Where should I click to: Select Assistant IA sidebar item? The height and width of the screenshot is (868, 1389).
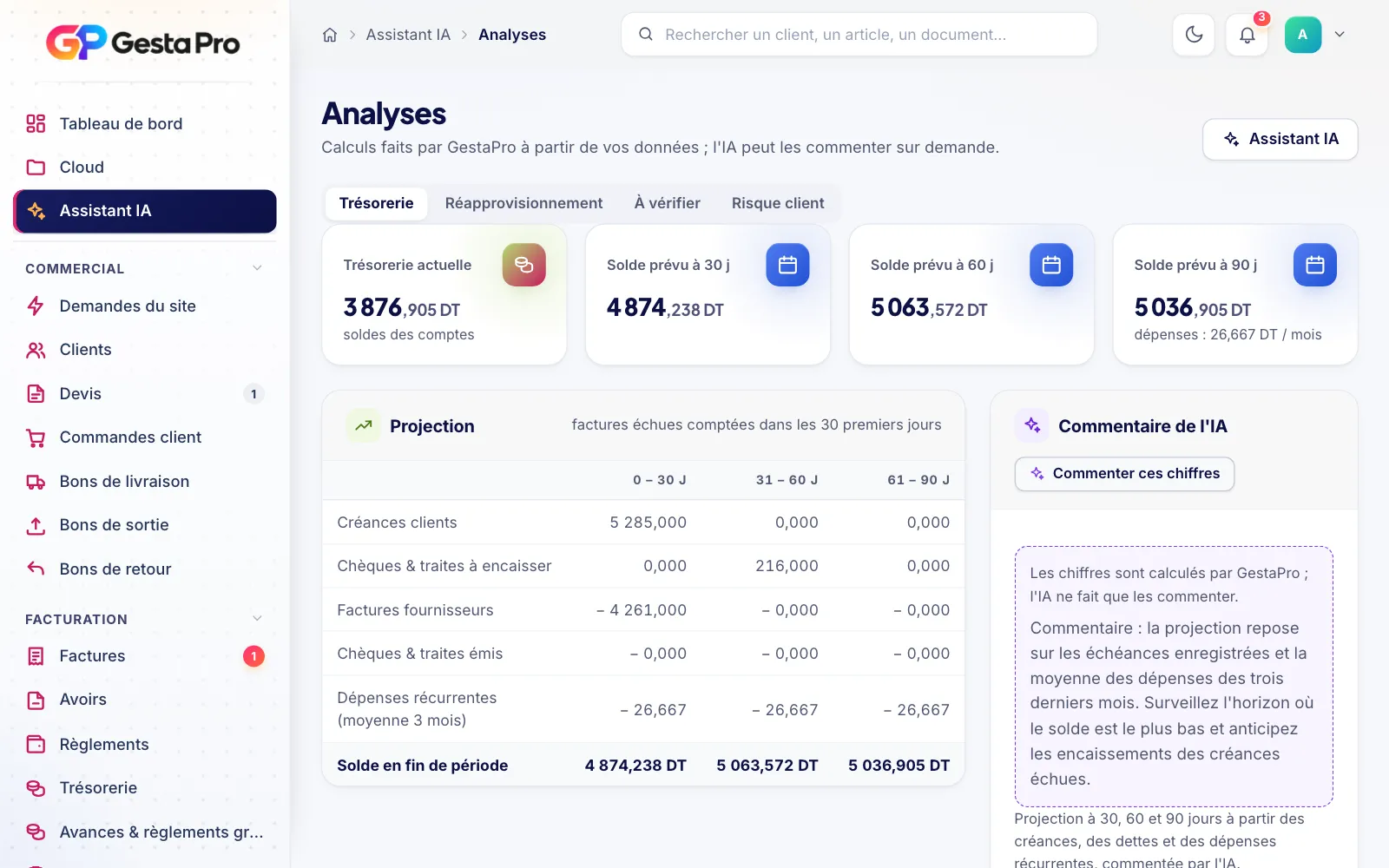click(x=145, y=211)
